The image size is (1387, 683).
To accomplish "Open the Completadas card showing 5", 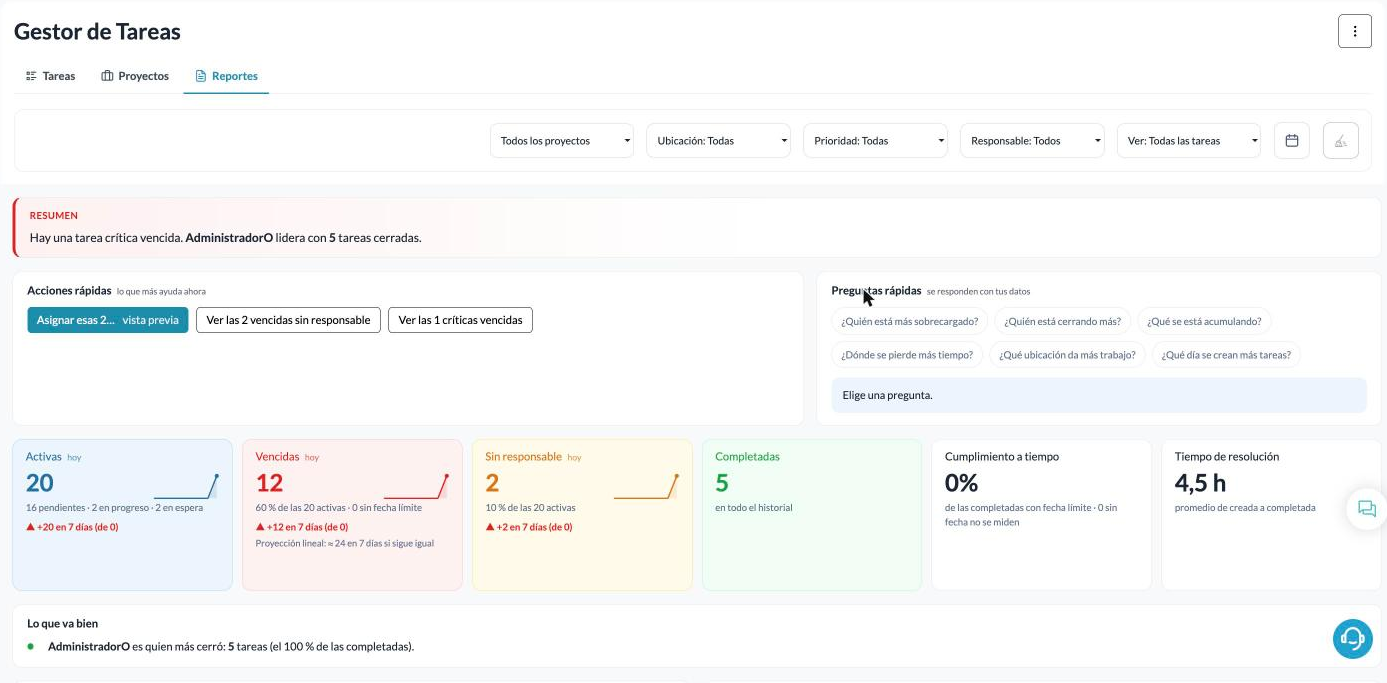I will click(x=812, y=515).
